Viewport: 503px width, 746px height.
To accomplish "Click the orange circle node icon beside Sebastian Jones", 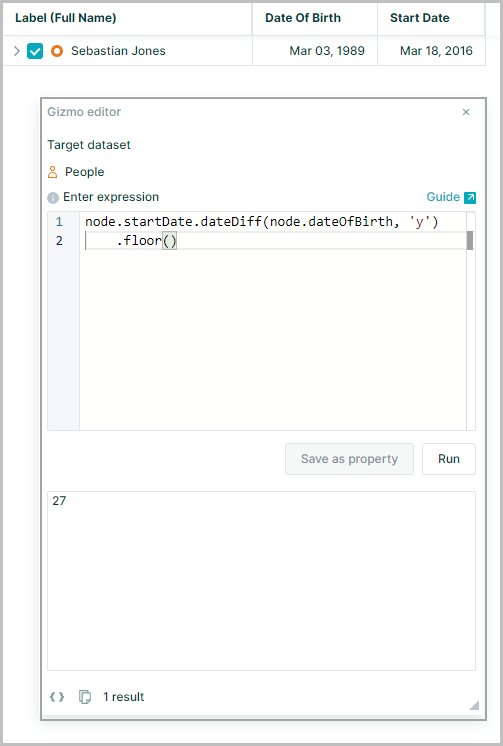I will (x=57, y=51).
